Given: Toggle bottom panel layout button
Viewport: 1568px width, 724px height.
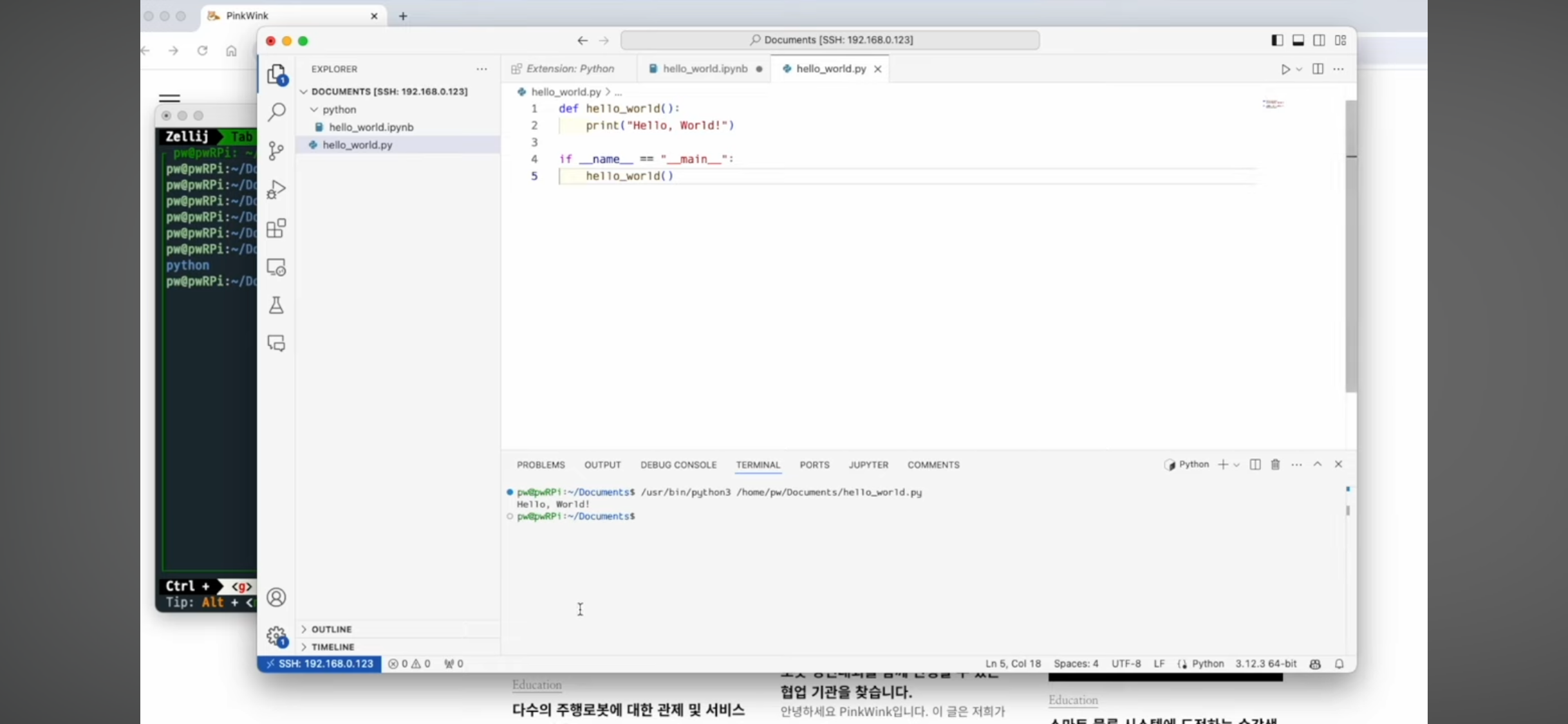Looking at the screenshot, I should pyautogui.click(x=1298, y=40).
